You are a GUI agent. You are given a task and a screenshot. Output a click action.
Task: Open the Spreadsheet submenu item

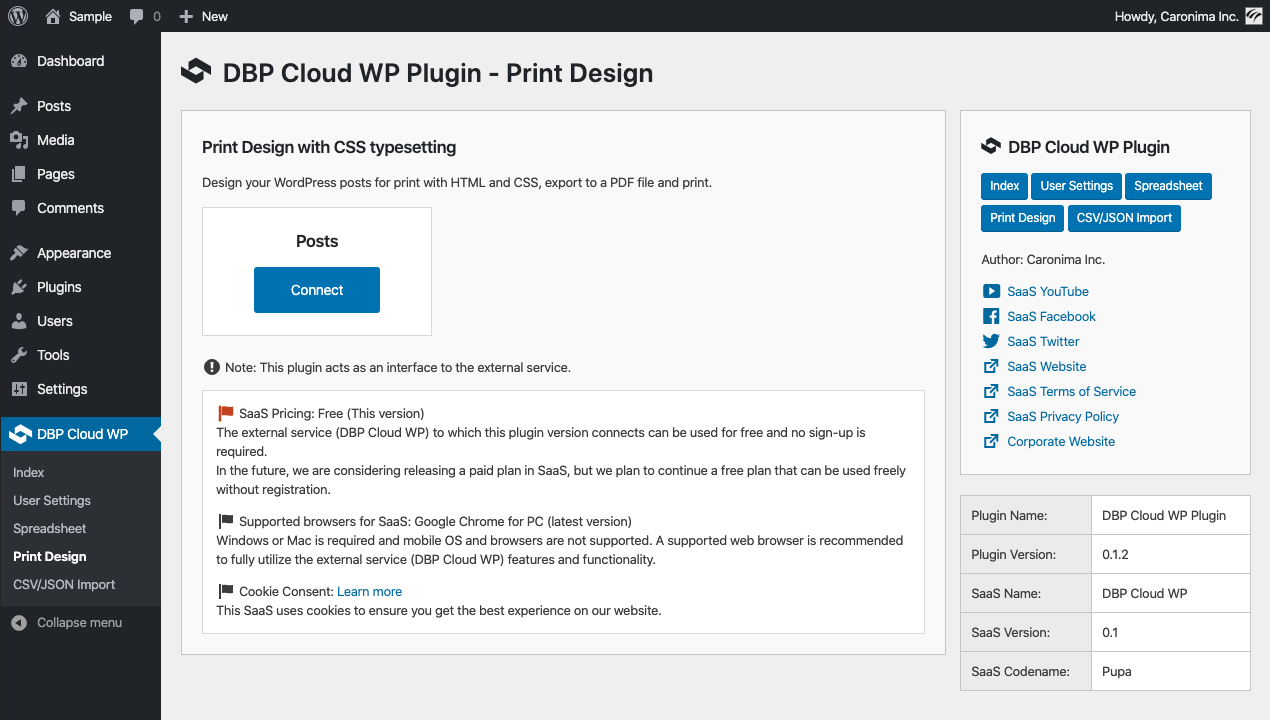pos(50,528)
